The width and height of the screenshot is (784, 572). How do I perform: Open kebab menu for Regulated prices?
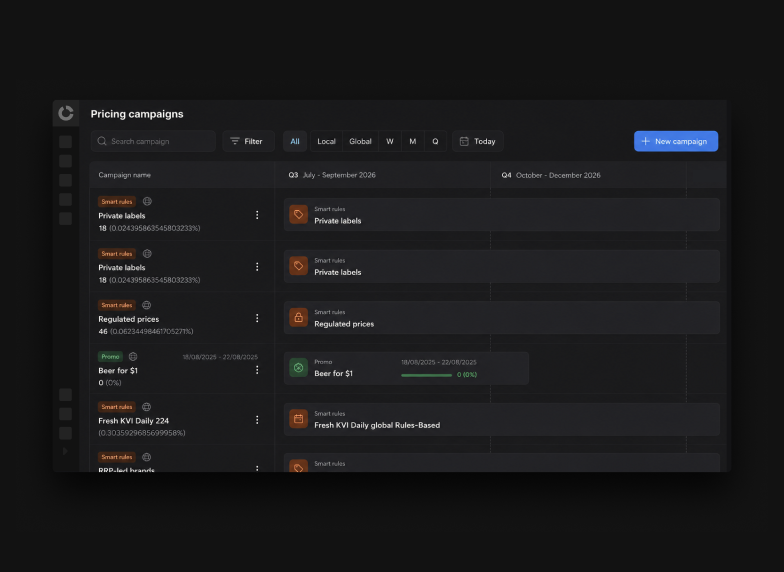tap(257, 318)
